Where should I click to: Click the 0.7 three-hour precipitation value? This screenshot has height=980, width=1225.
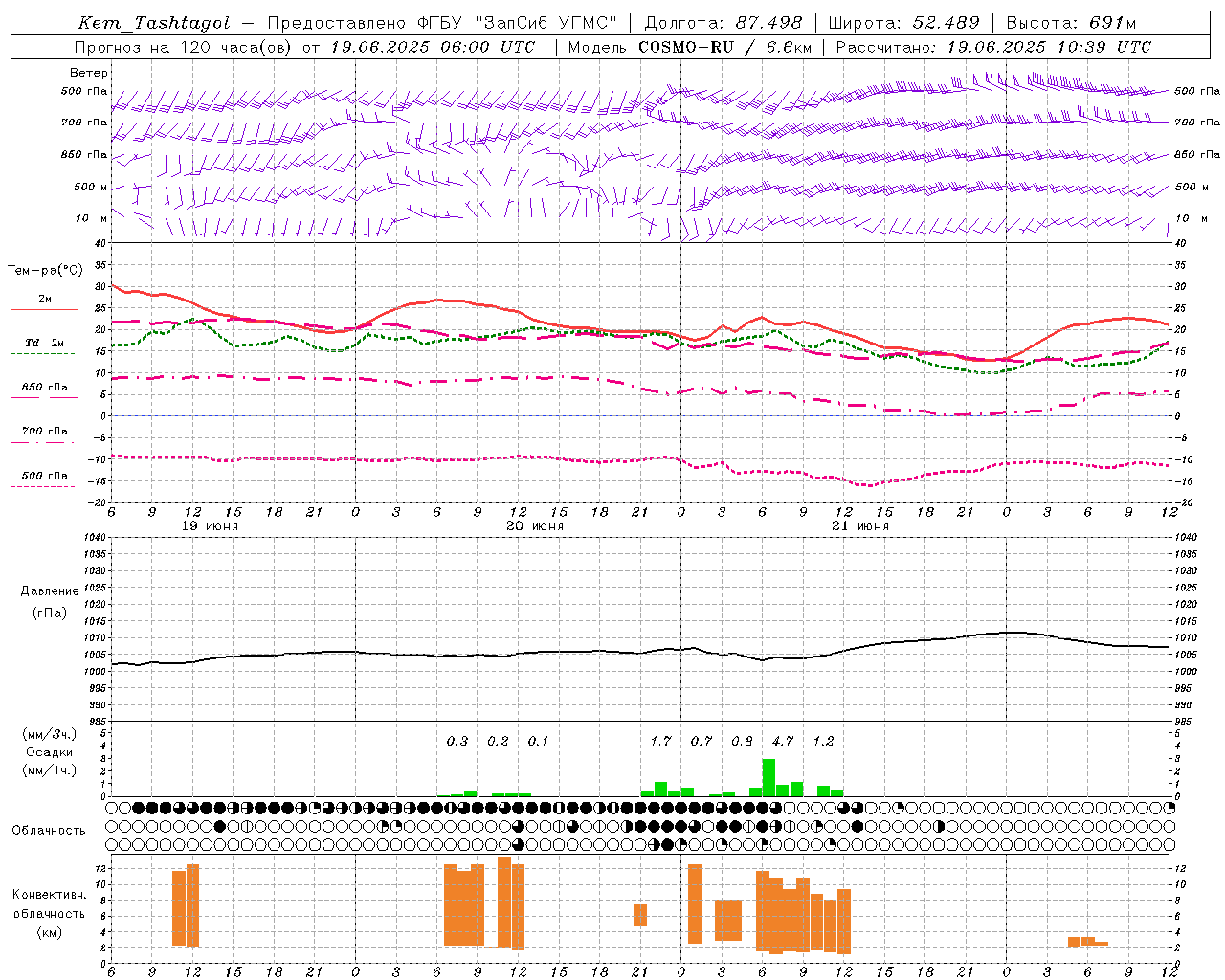tap(702, 741)
